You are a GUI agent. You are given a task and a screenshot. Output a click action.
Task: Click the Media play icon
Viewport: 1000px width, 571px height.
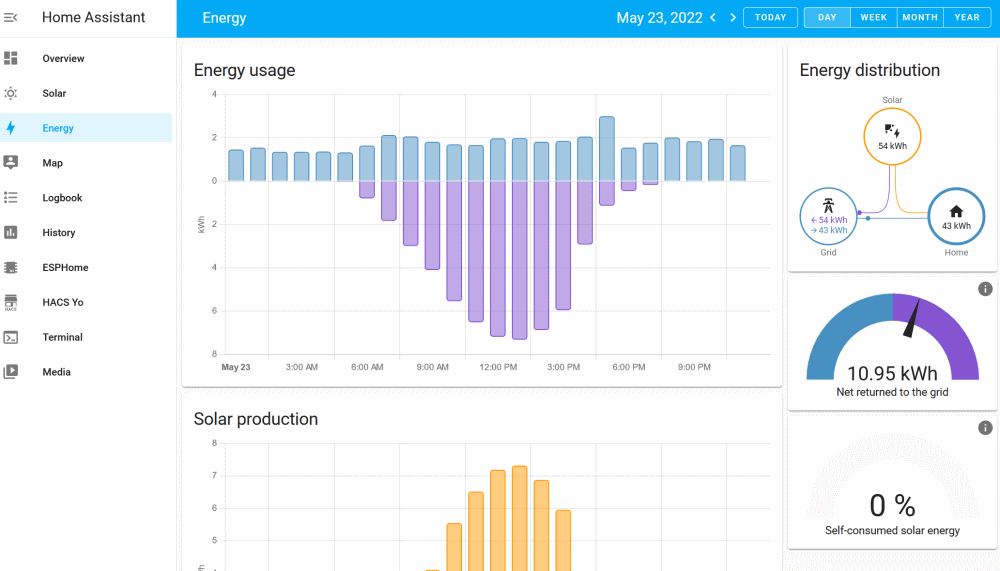(x=10, y=372)
